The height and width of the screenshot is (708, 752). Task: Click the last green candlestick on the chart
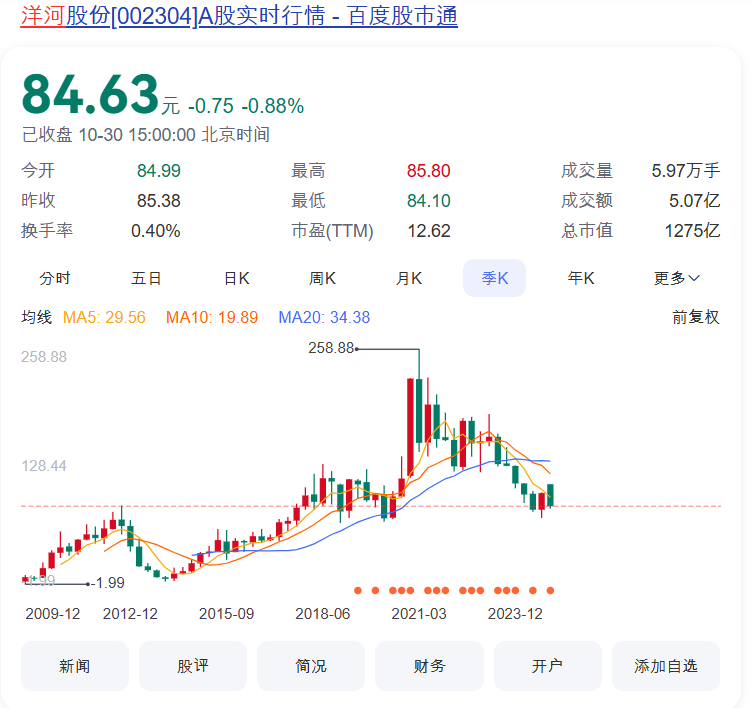(551, 495)
